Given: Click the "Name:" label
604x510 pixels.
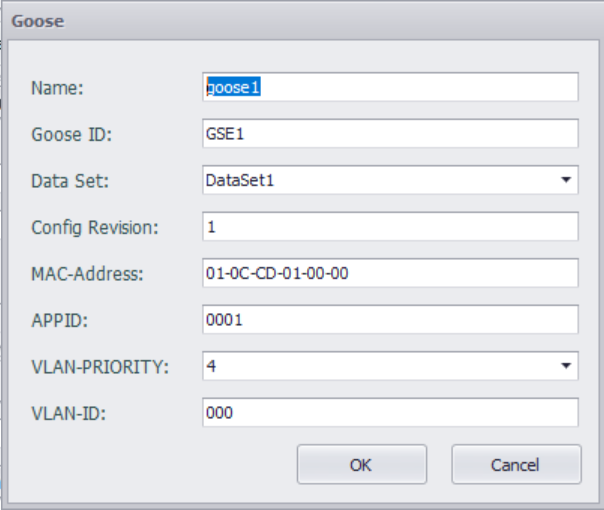Looking at the screenshot, I should pyautogui.click(x=58, y=88).
